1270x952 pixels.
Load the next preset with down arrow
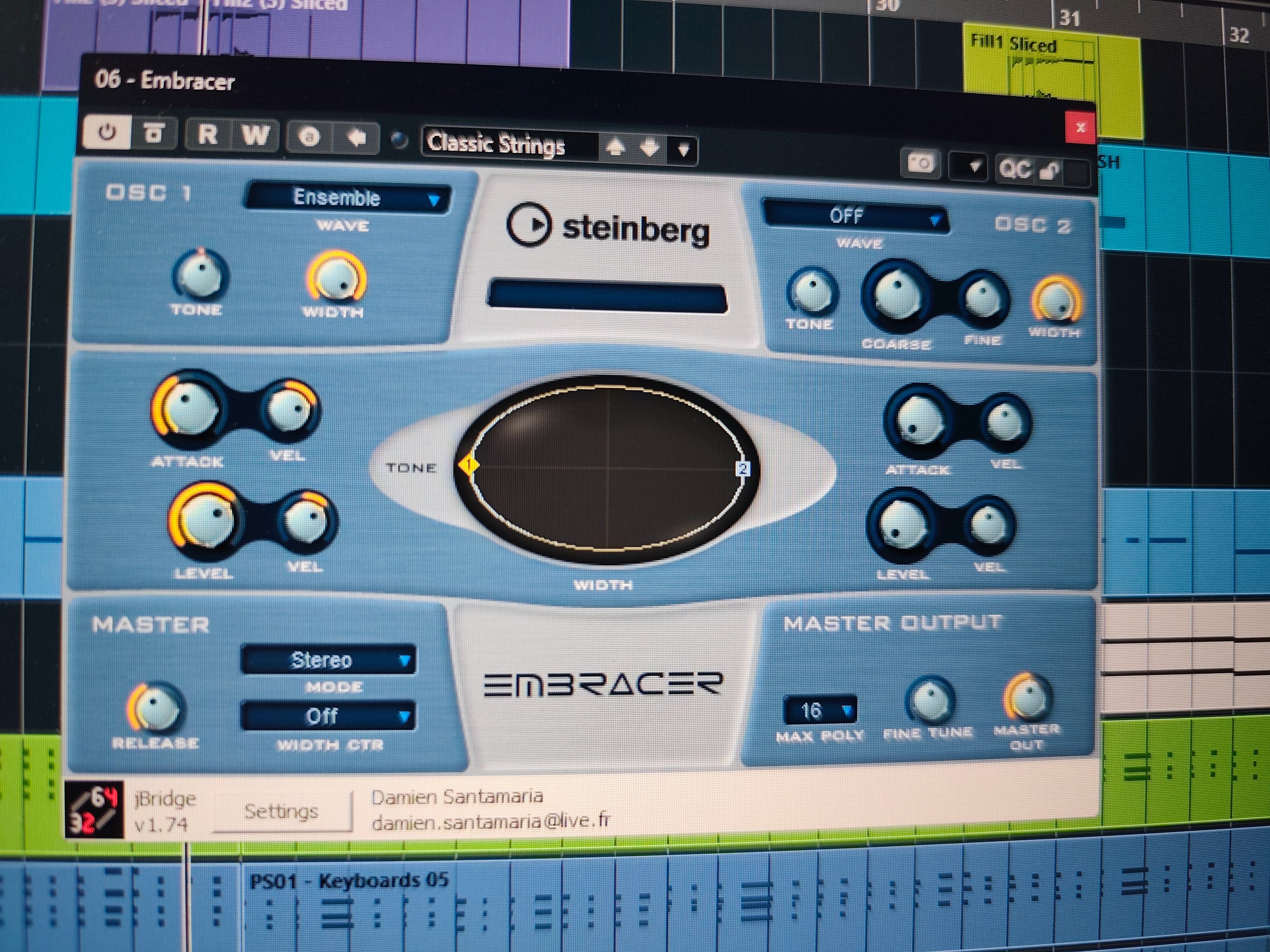650,148
